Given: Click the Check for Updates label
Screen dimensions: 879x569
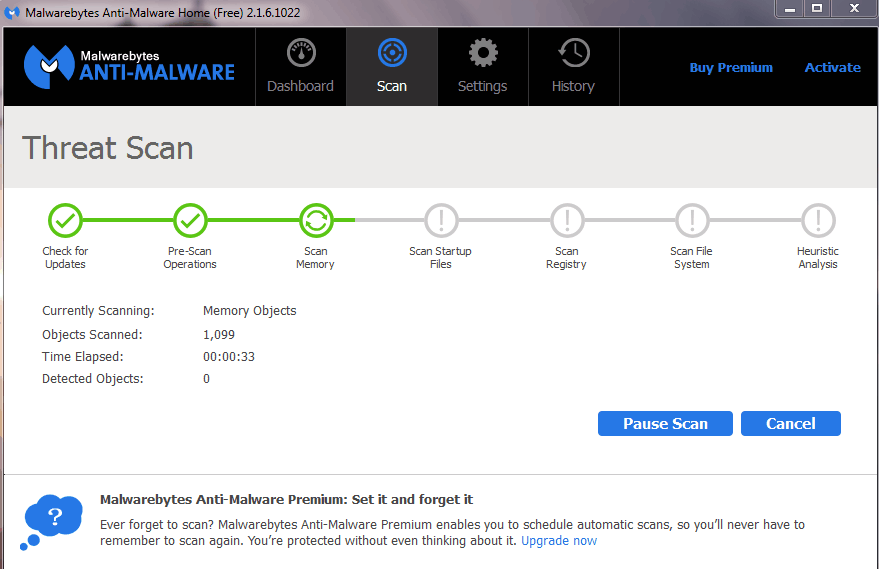Looking at the screenshot, I should click(65, 258).
